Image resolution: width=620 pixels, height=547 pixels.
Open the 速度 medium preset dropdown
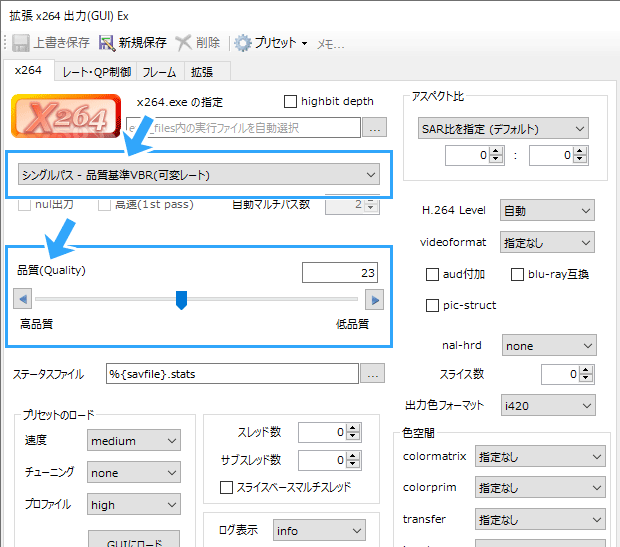(133, 441)
